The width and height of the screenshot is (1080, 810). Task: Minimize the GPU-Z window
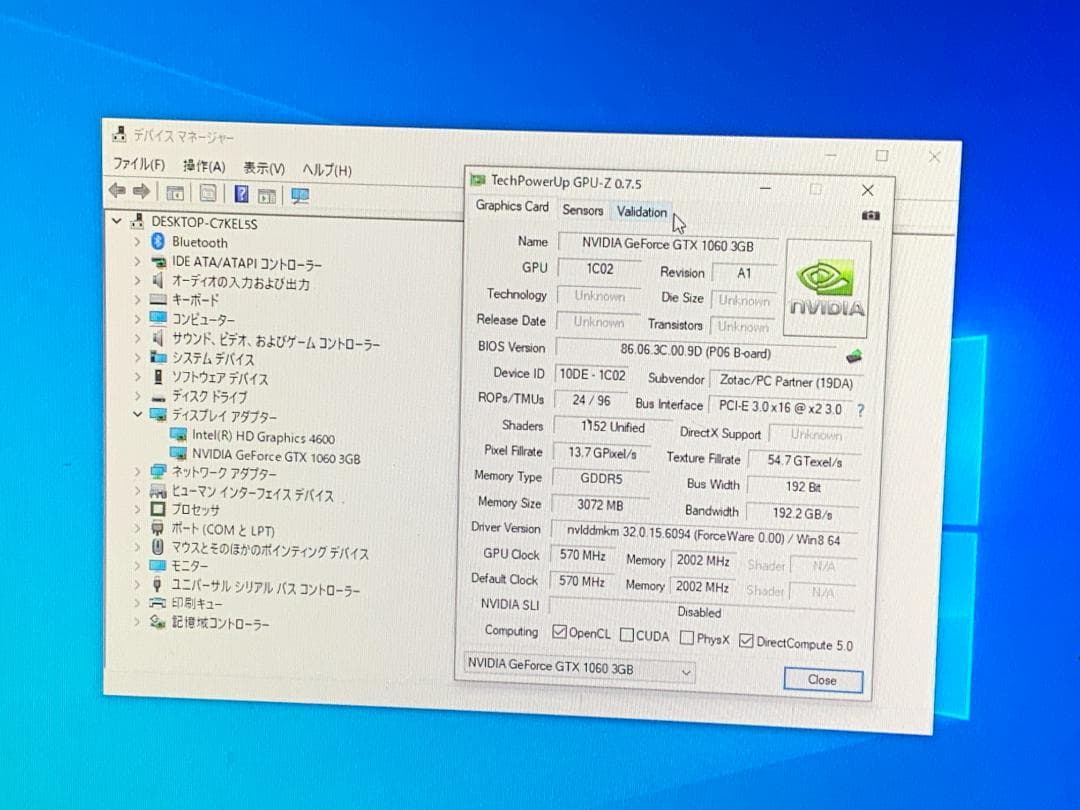(765, 187)
